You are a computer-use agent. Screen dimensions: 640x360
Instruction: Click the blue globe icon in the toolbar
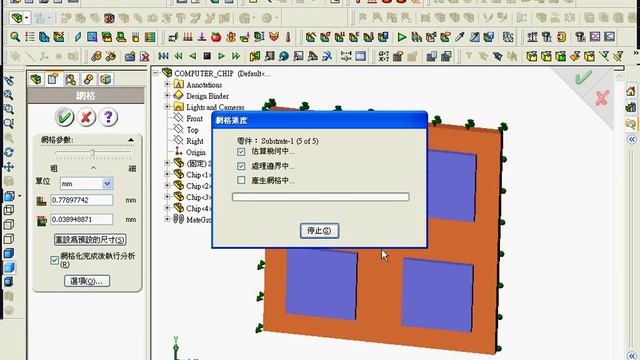pyautogui.click(x=284, y=56)
